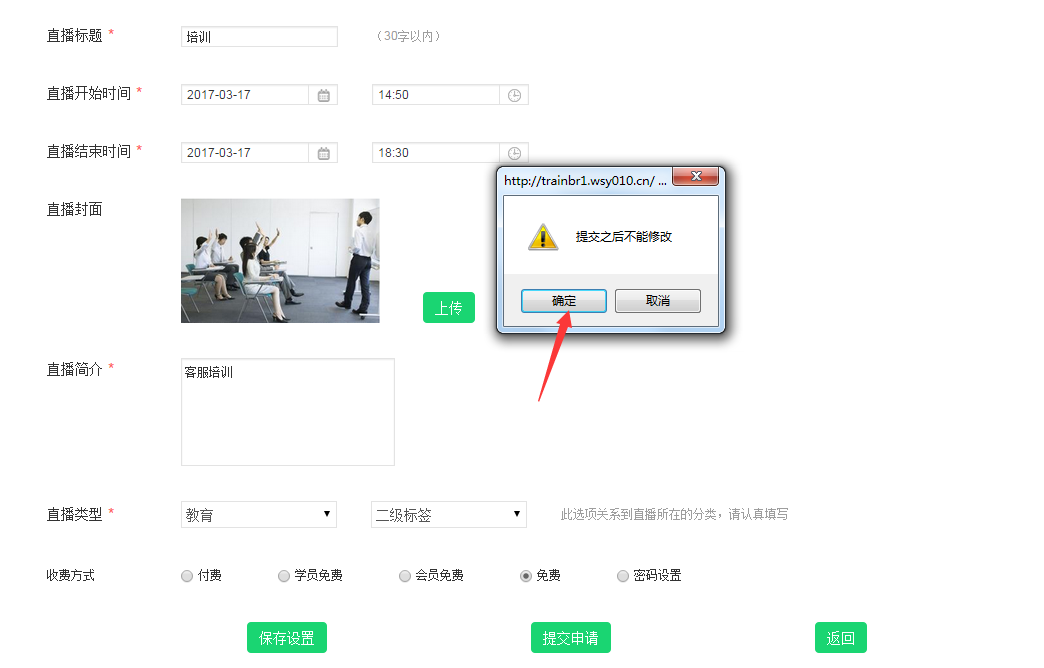Focus the 直播简介 description textarea
This screenshot has height=668, width=1044.
(288, 412)
